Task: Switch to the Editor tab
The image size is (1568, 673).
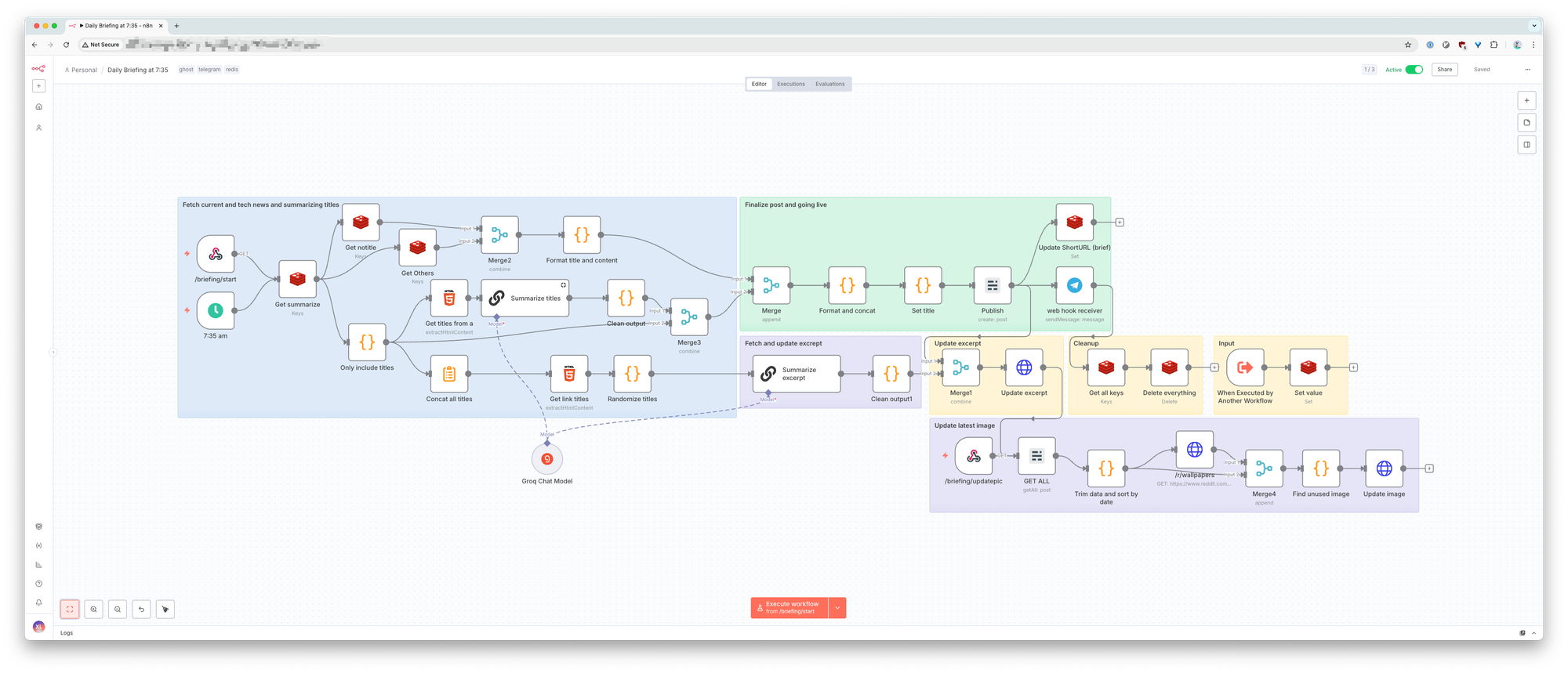Action: pyautogui.click(x=759, y=84)
